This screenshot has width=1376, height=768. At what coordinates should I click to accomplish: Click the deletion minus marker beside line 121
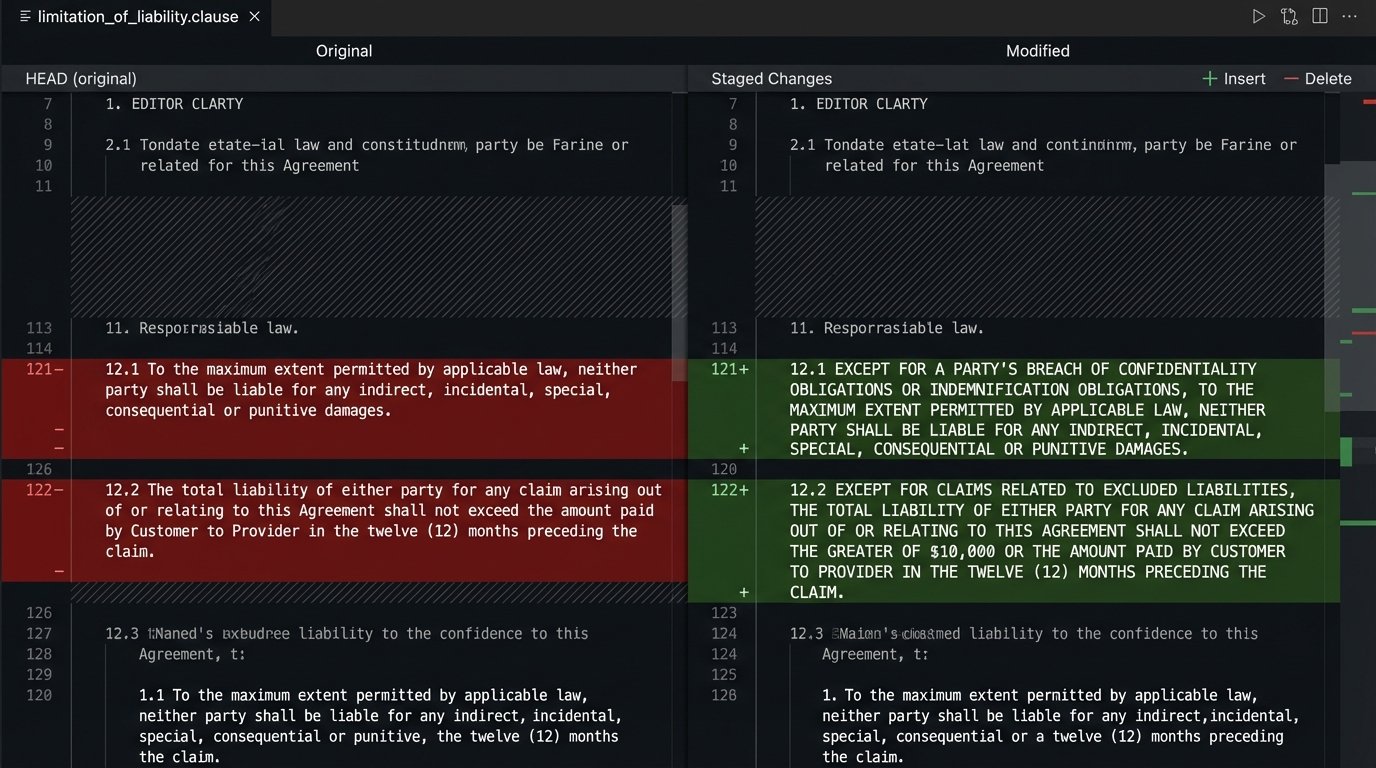pos(58,369)
